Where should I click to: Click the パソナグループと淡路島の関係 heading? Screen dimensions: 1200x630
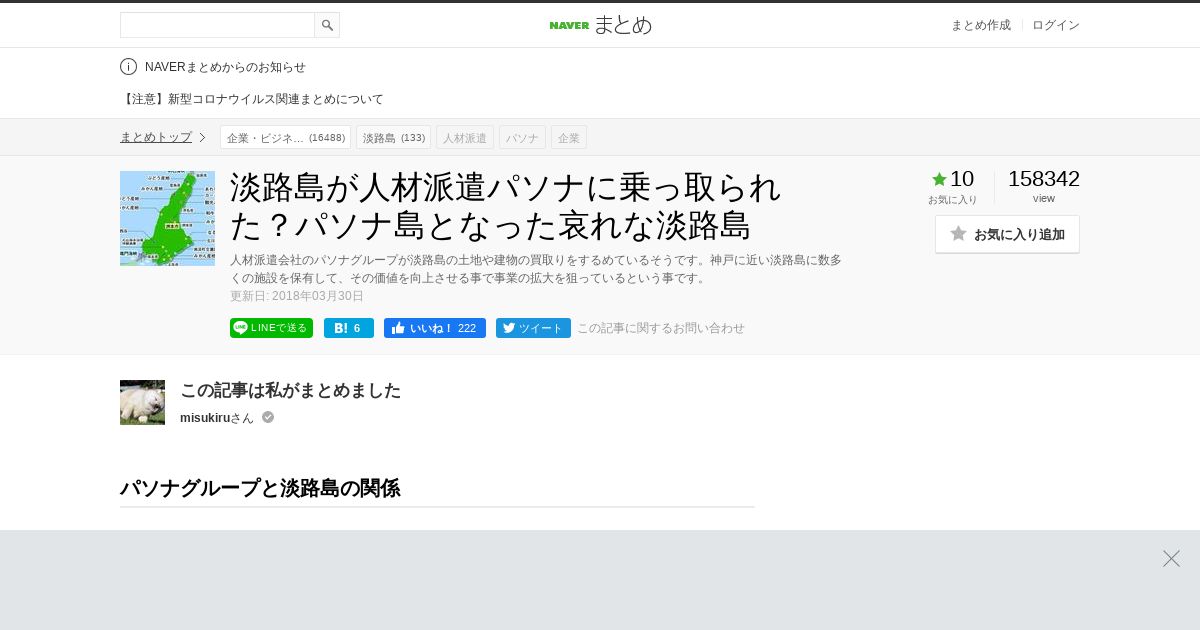click(260, 488)
